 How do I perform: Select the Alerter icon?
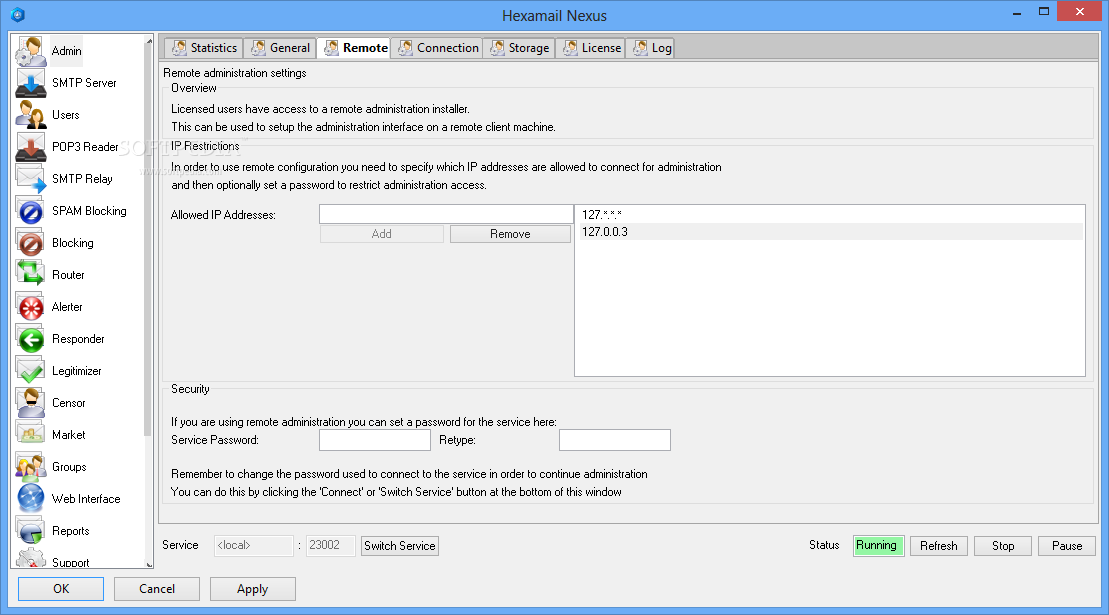(x=31, y=307)
